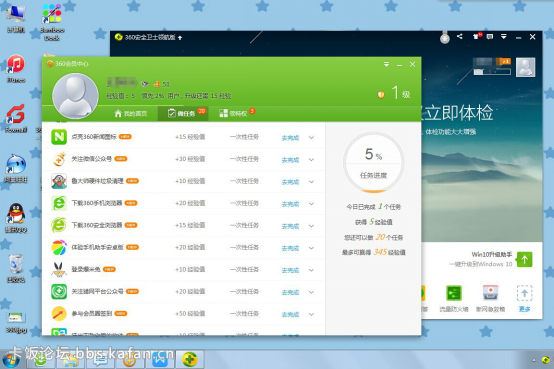This screenshot has height=369, width=554.
Task: Click 去完成 link for 体验手机助手 task
Action: coord(290,248)
